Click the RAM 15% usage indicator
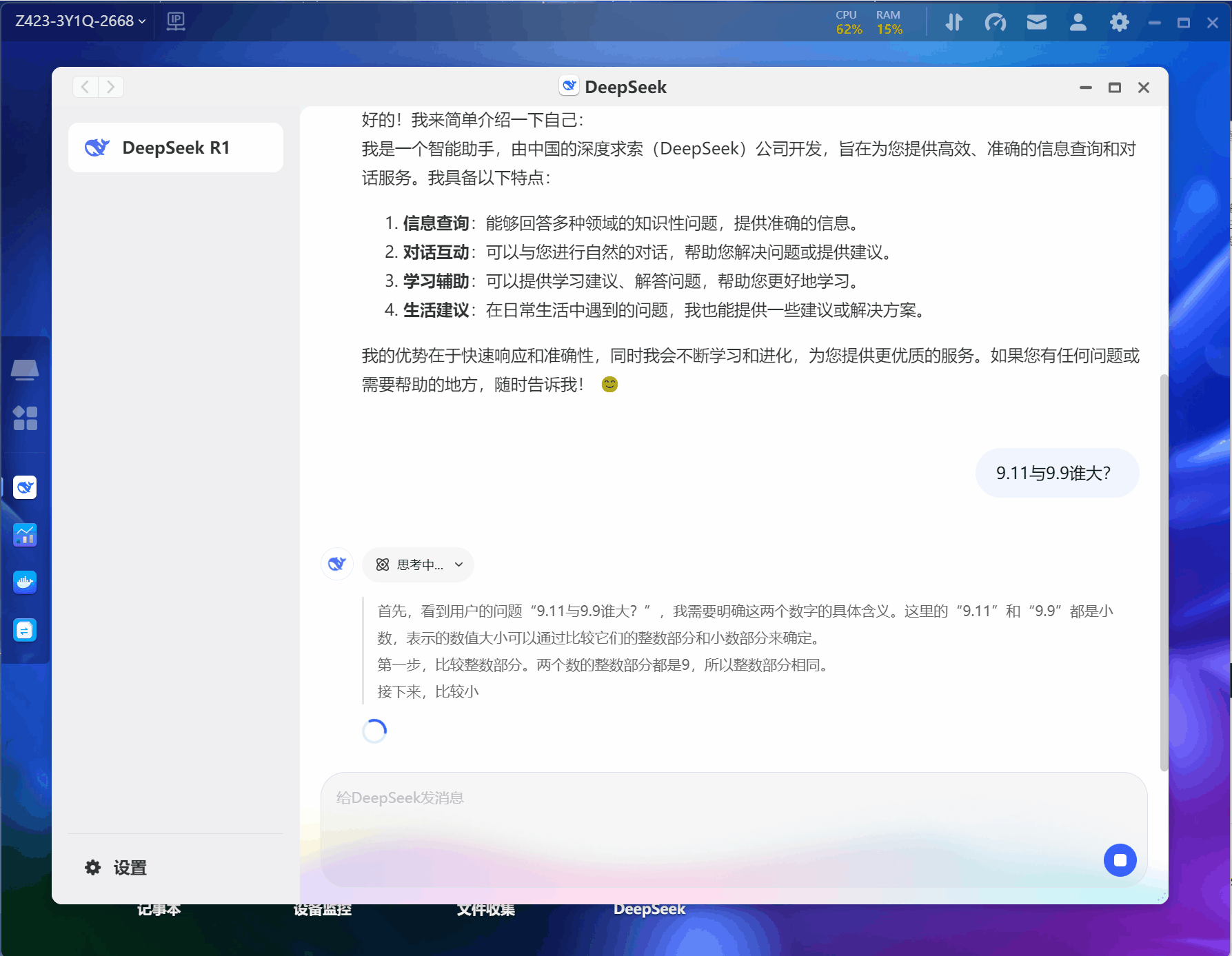Screen dimensions: 1232x956 pos(889,23)
